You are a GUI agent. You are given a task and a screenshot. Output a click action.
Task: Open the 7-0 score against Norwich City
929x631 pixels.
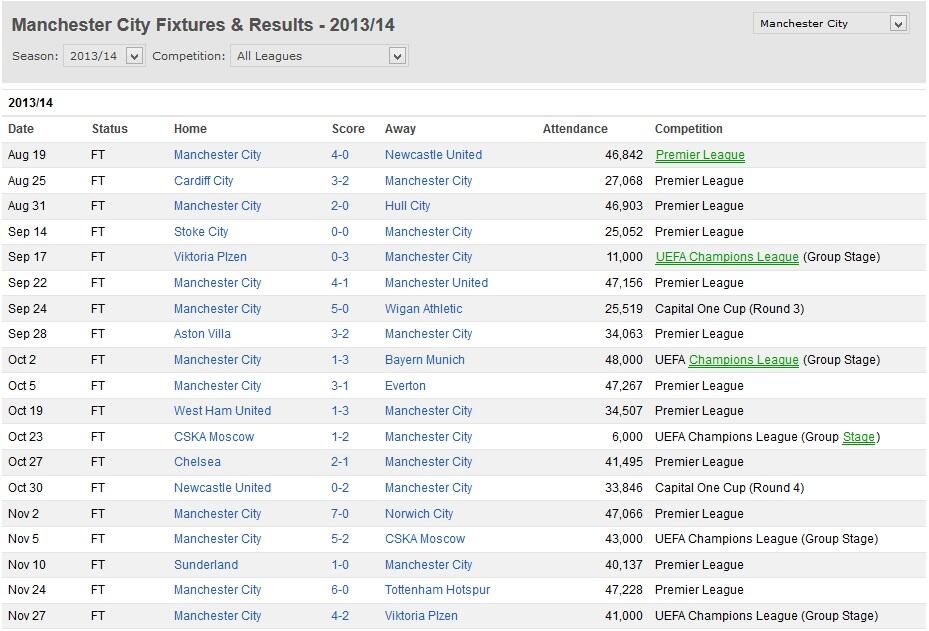coord(340,514)
